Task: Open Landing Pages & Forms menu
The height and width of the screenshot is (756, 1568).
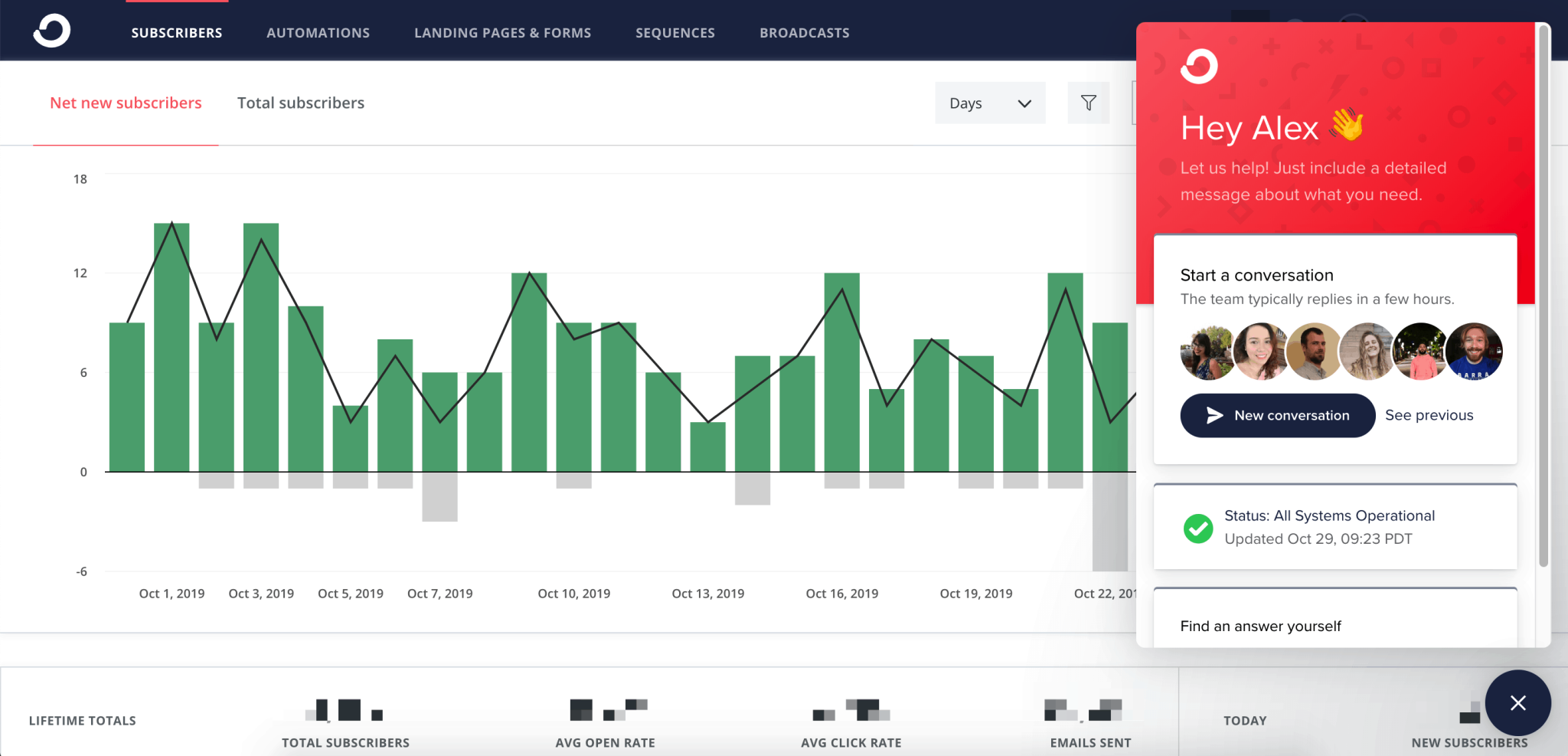Action: click(x=503, y=33)
